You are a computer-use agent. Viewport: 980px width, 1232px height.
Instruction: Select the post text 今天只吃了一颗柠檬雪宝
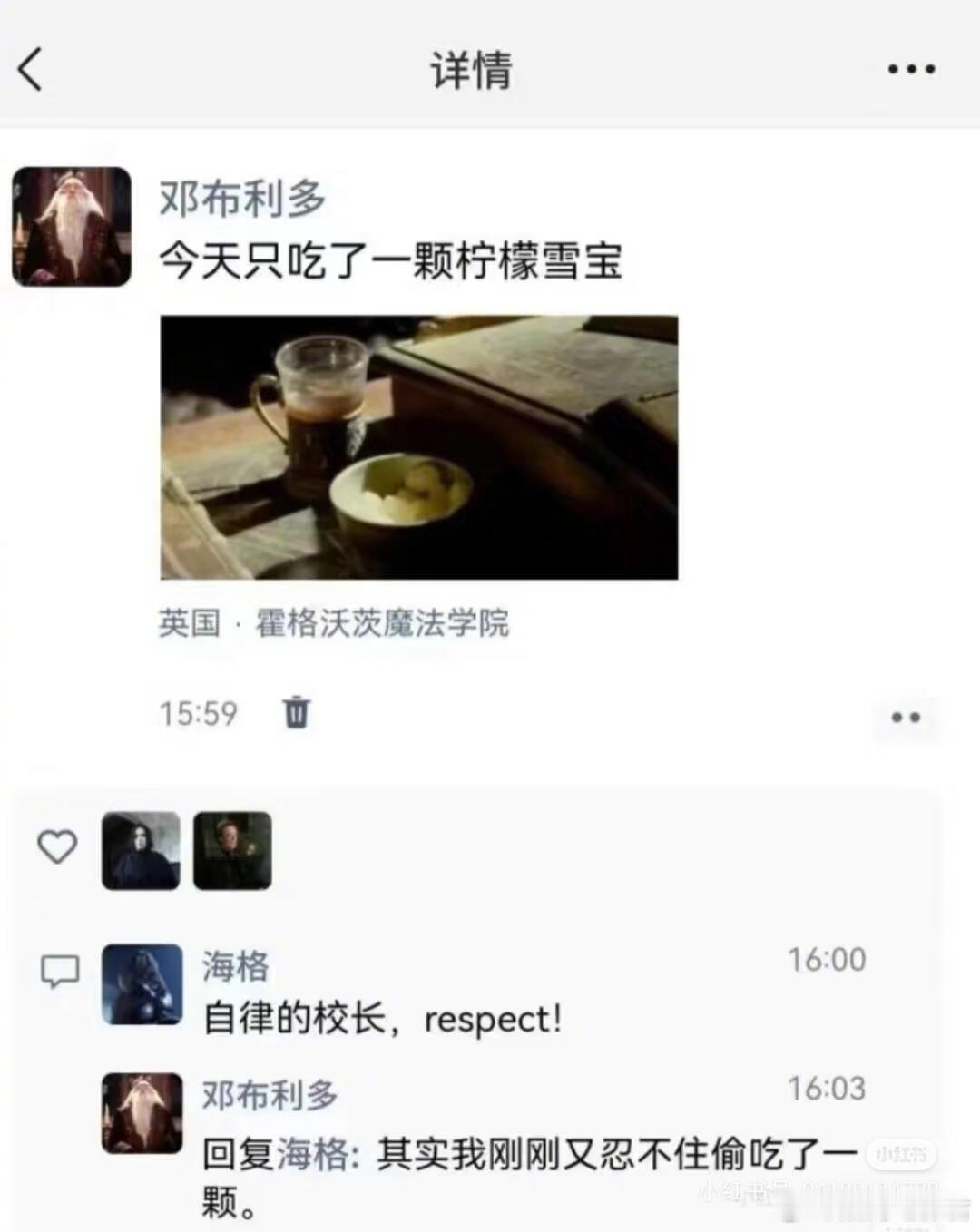[x=391, y=261]
